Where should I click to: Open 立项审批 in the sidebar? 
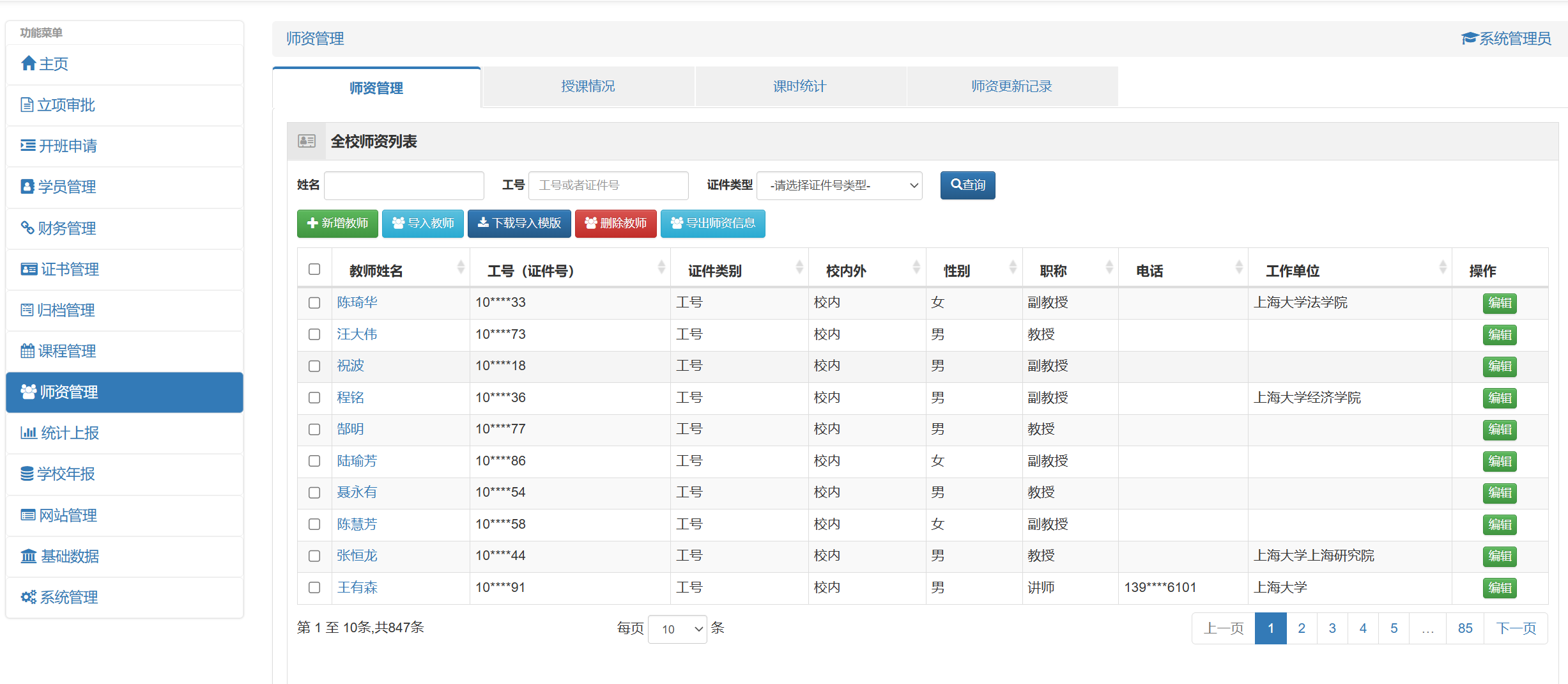pos(125,105)
